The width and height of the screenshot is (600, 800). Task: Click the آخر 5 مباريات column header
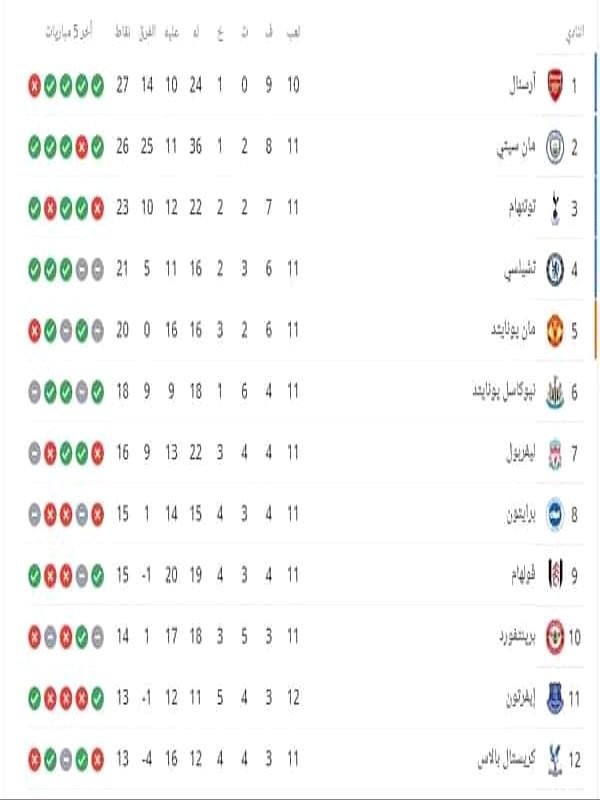point(69,33)
